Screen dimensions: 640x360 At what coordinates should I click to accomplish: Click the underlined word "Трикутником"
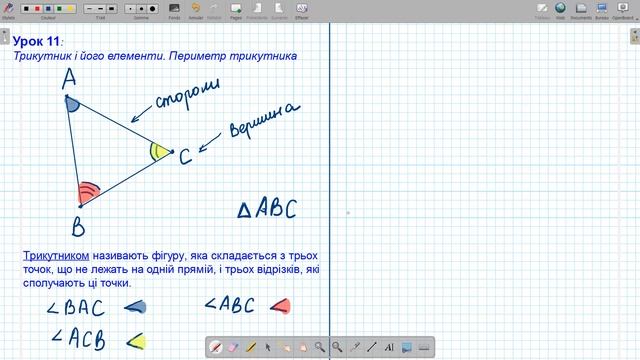coord(56,256)
